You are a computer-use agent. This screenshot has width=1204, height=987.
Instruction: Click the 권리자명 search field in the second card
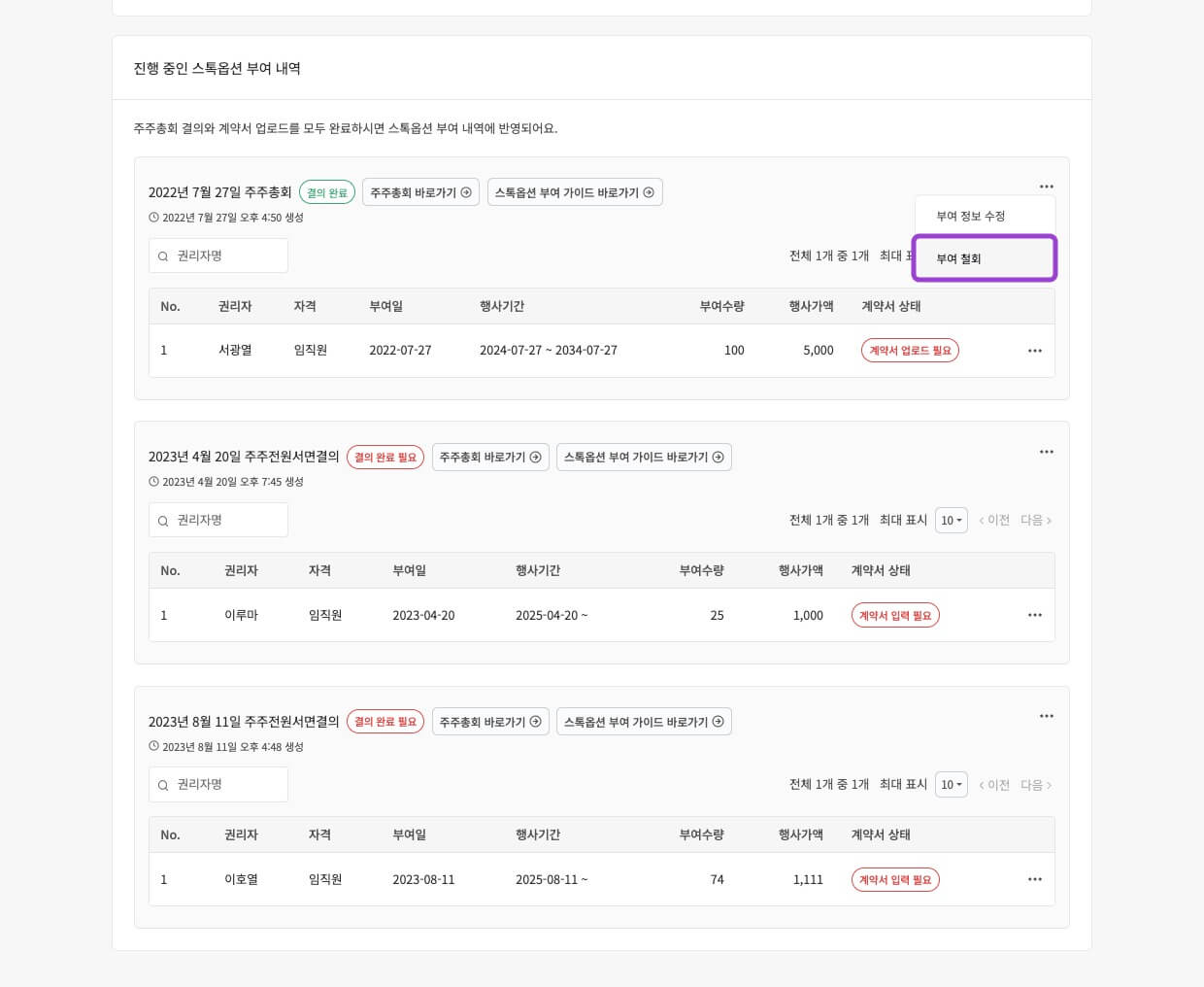[218, 520]
